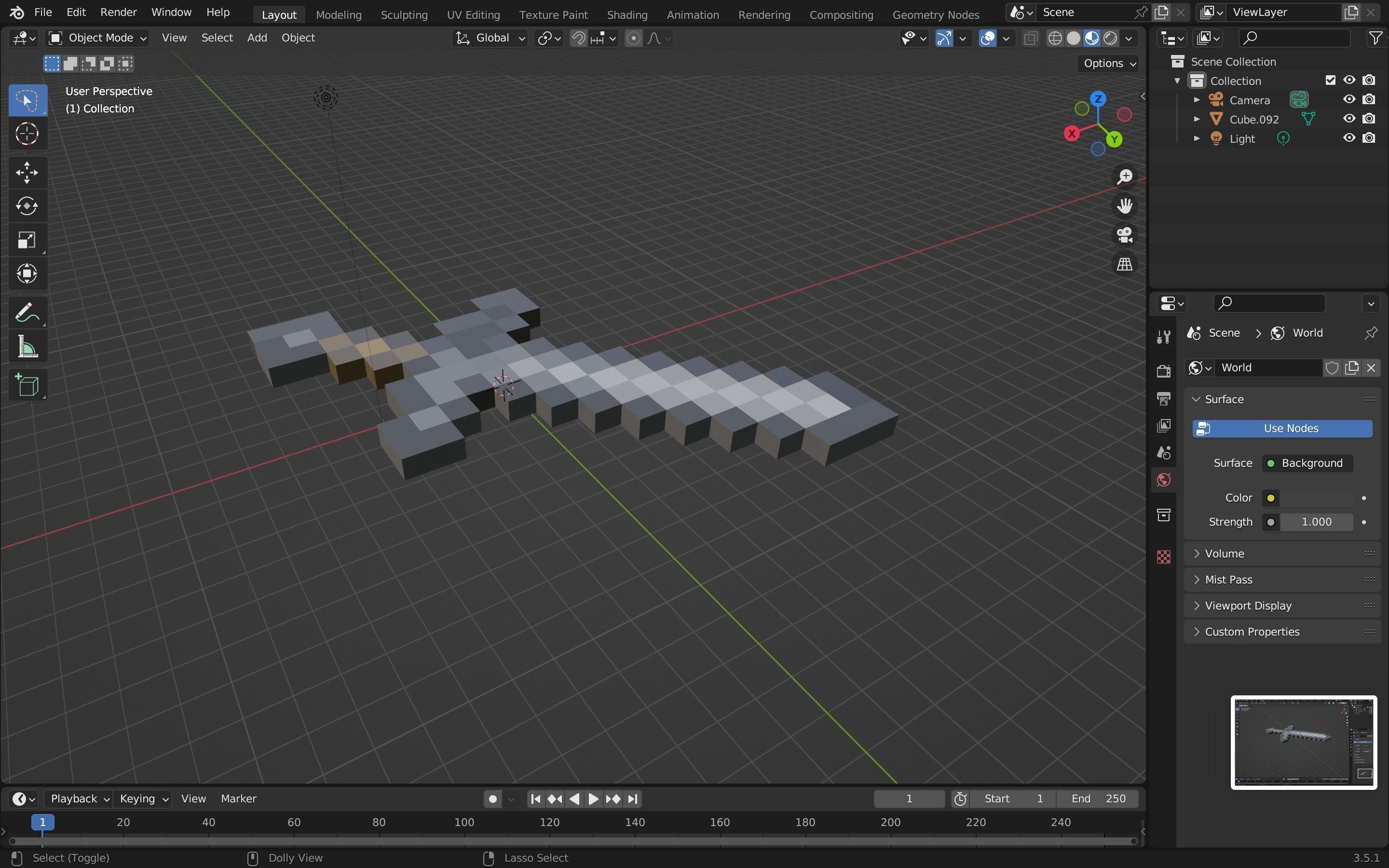This screenshot has height=868, width=1389.
Task: Toggle snapping magnet
Action: point(579,39)
